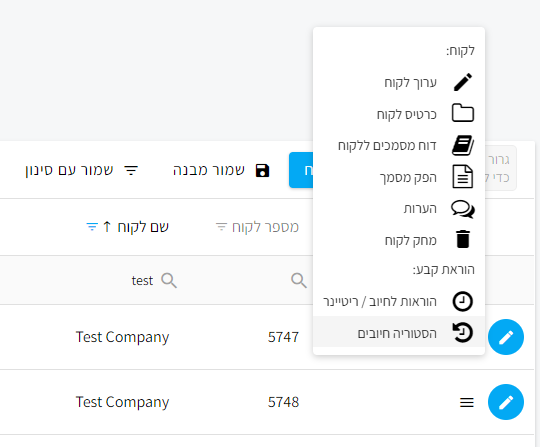Click the blue pencil edit button for customer 5747

(506, 337)
